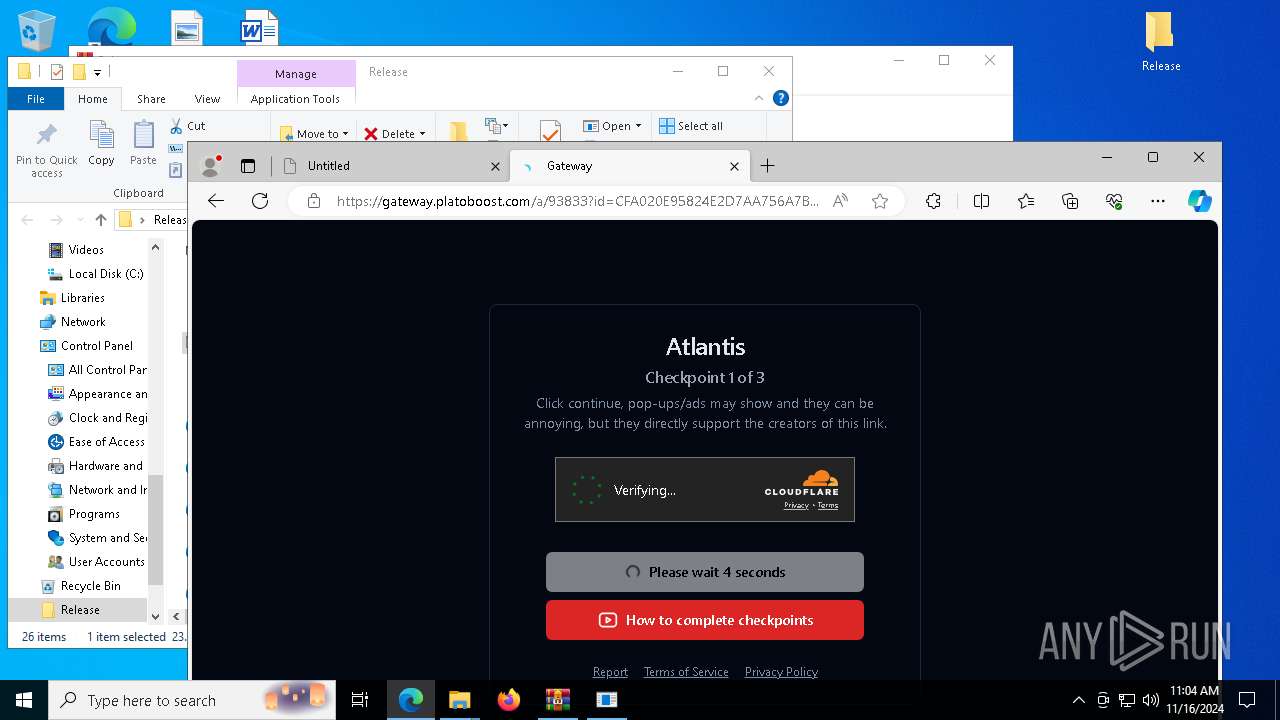The width and height of the screenshot is (1280, 720).
Task: Collapse the Explorer ribbon chevron
Action: coord(759,98)
